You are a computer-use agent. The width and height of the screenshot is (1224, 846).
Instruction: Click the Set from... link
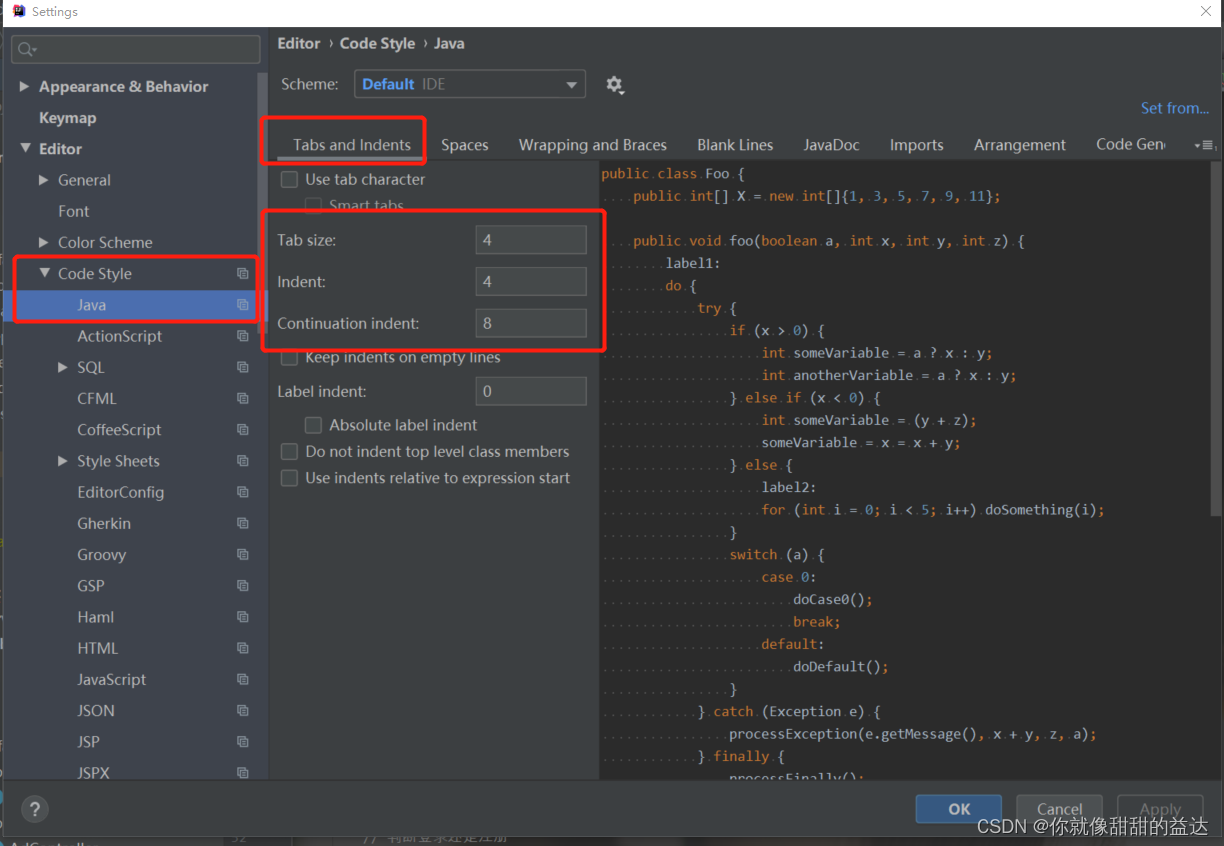coord(1175,108)
